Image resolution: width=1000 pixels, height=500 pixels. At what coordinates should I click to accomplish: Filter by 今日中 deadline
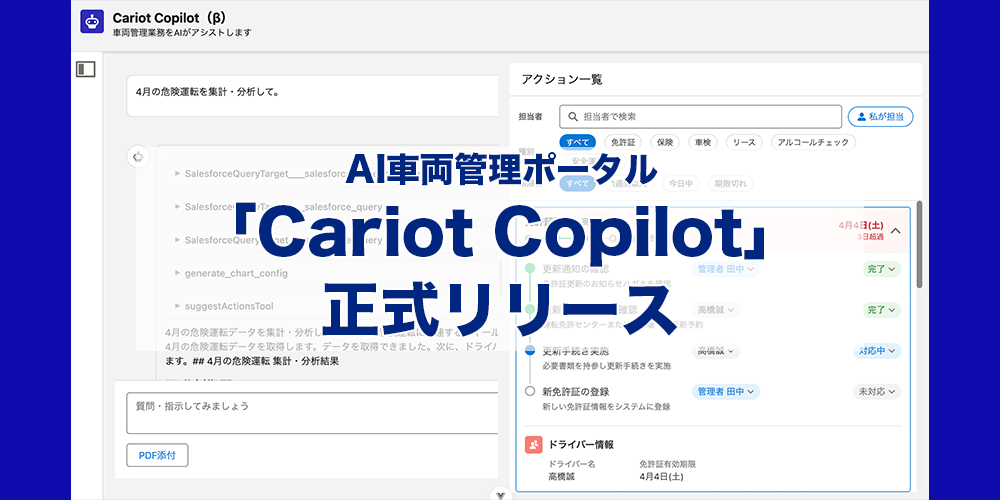(x=681, y=184)
